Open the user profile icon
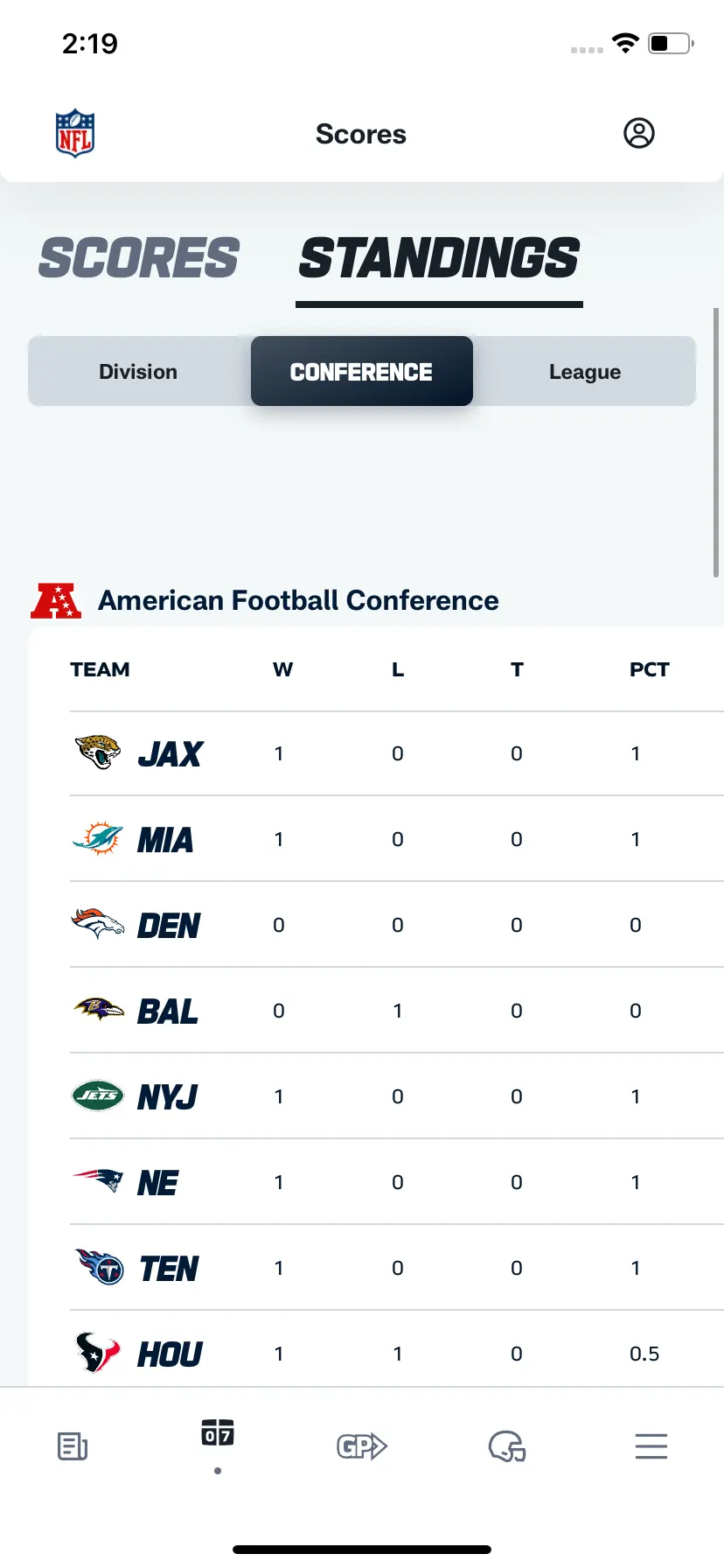The width and height of the screenshot is (724, 1568). [x=639, y=133]
